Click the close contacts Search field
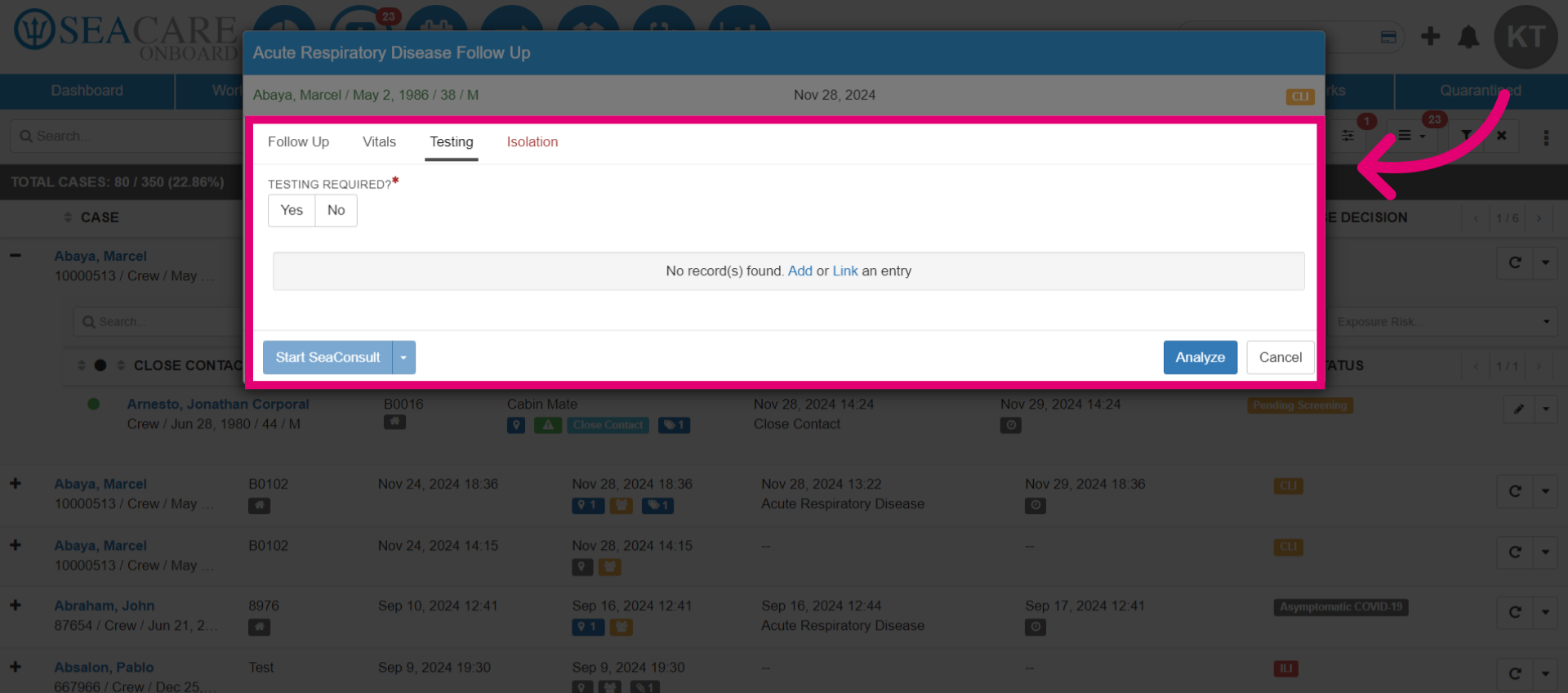1568x693 pixels. coord(159,322)
